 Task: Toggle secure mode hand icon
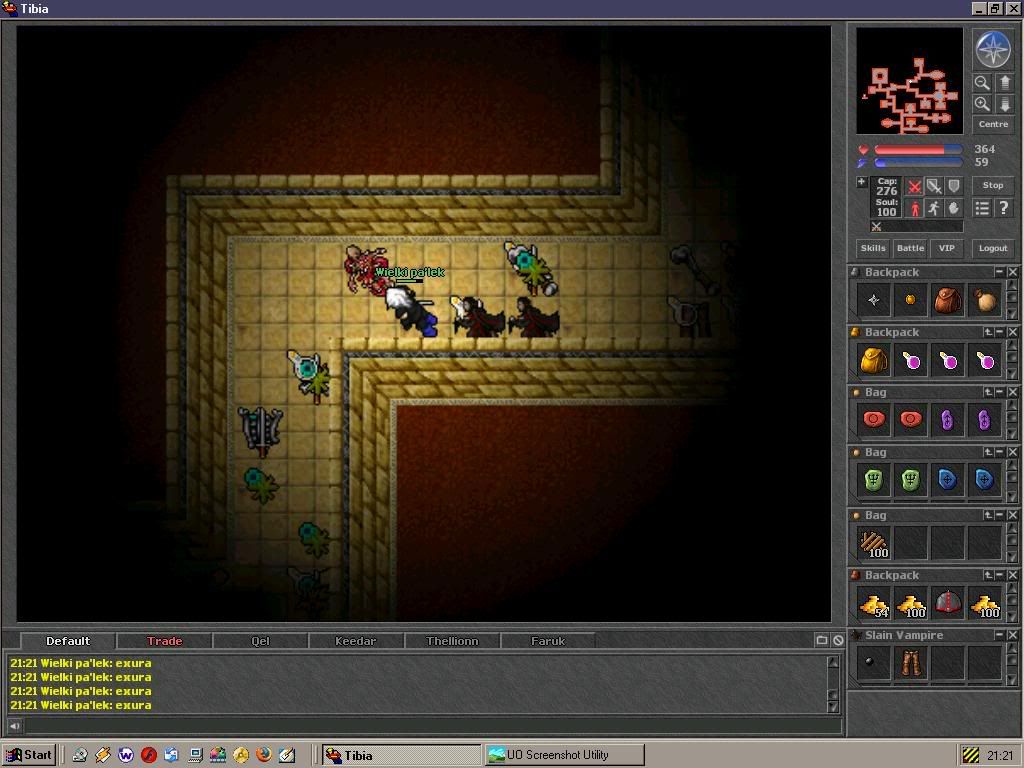[x=953, y=208]
